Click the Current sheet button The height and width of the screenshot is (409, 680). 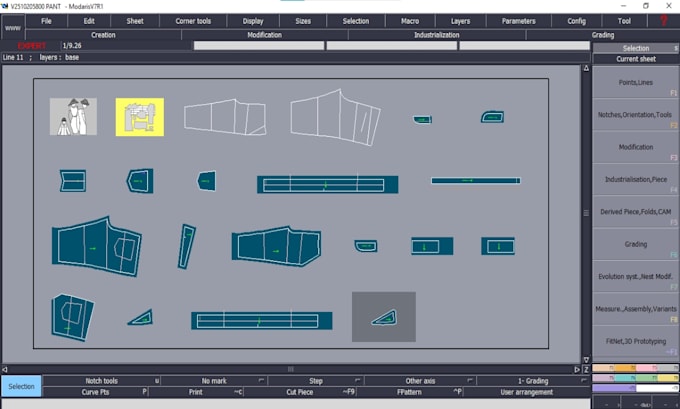click(636, 59)
